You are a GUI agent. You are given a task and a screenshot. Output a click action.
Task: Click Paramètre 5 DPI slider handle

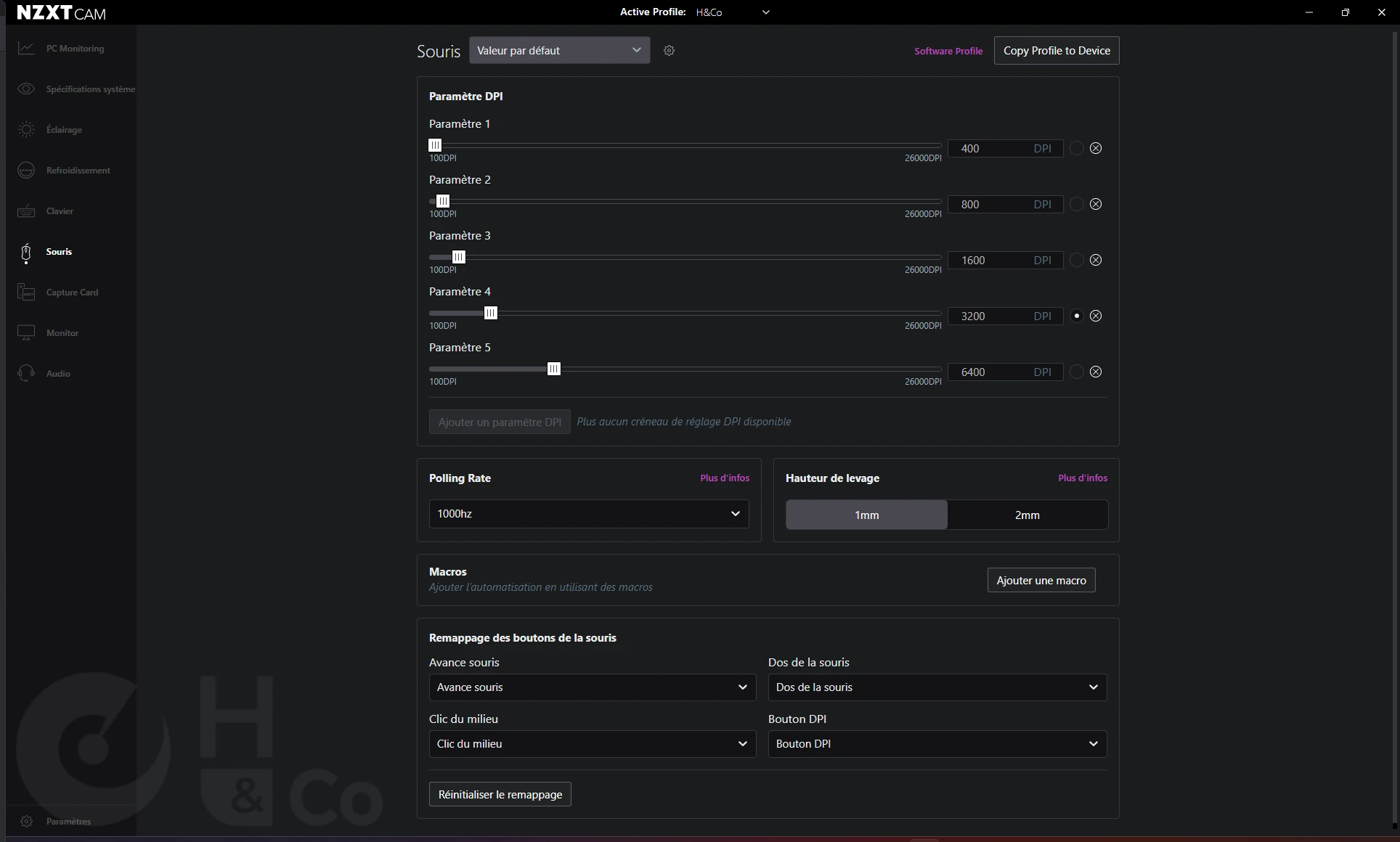tap(554, 369)
